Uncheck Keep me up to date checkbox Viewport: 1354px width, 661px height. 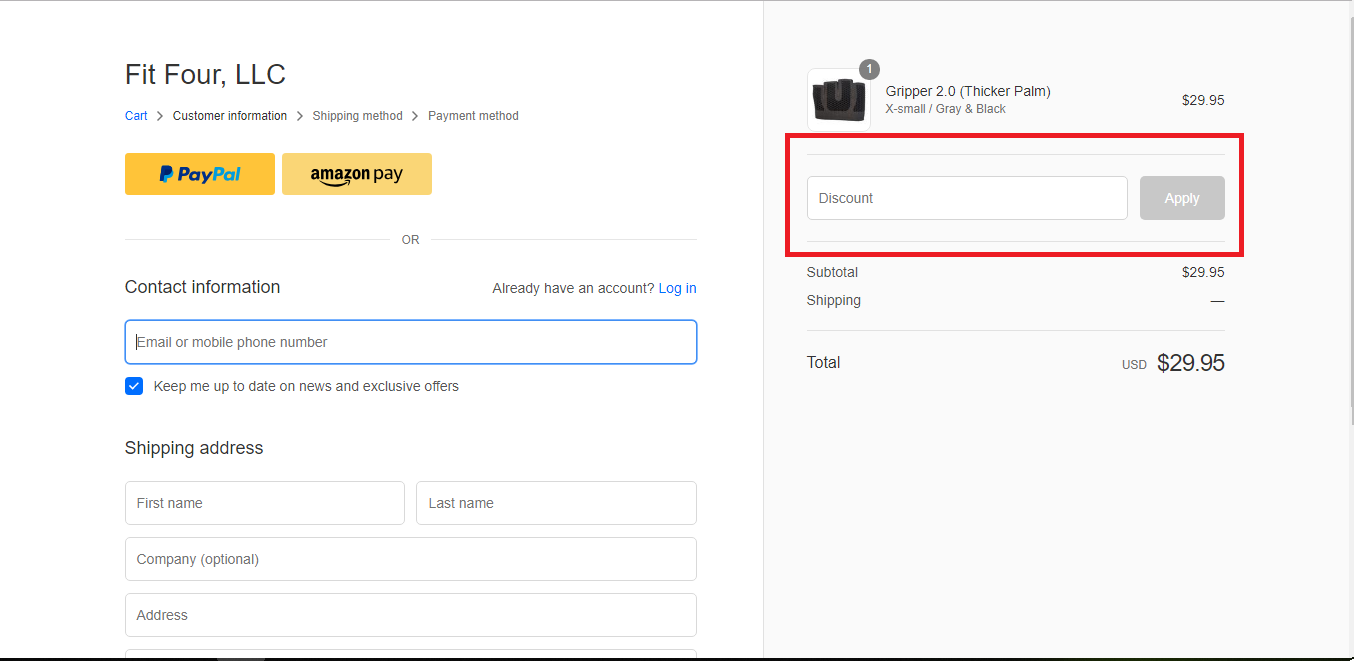(134, 386)
